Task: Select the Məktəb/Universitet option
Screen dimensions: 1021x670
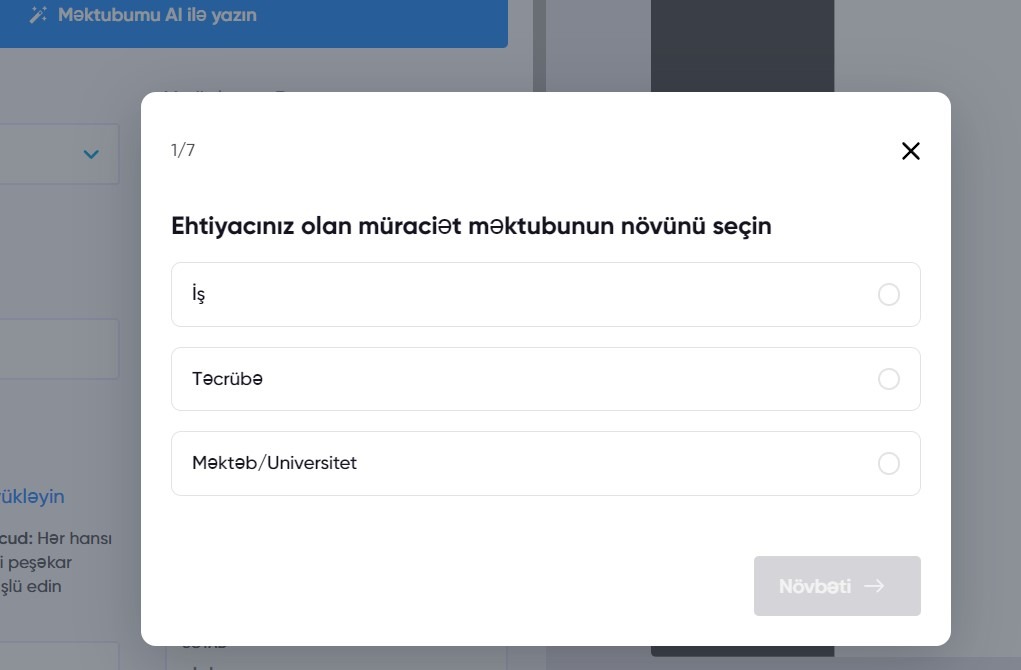Action: pyautogui.click(x=545, y=463)
